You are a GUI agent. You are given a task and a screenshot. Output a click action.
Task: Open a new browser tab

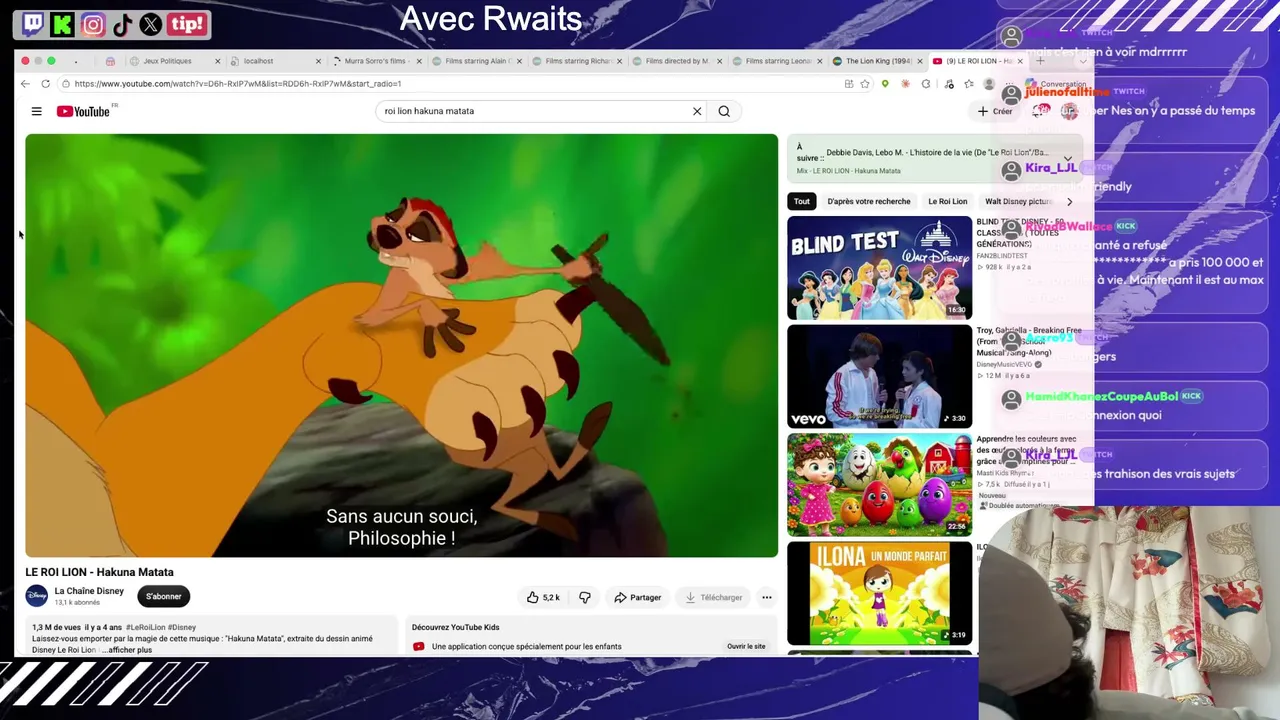click(1040, 61)
